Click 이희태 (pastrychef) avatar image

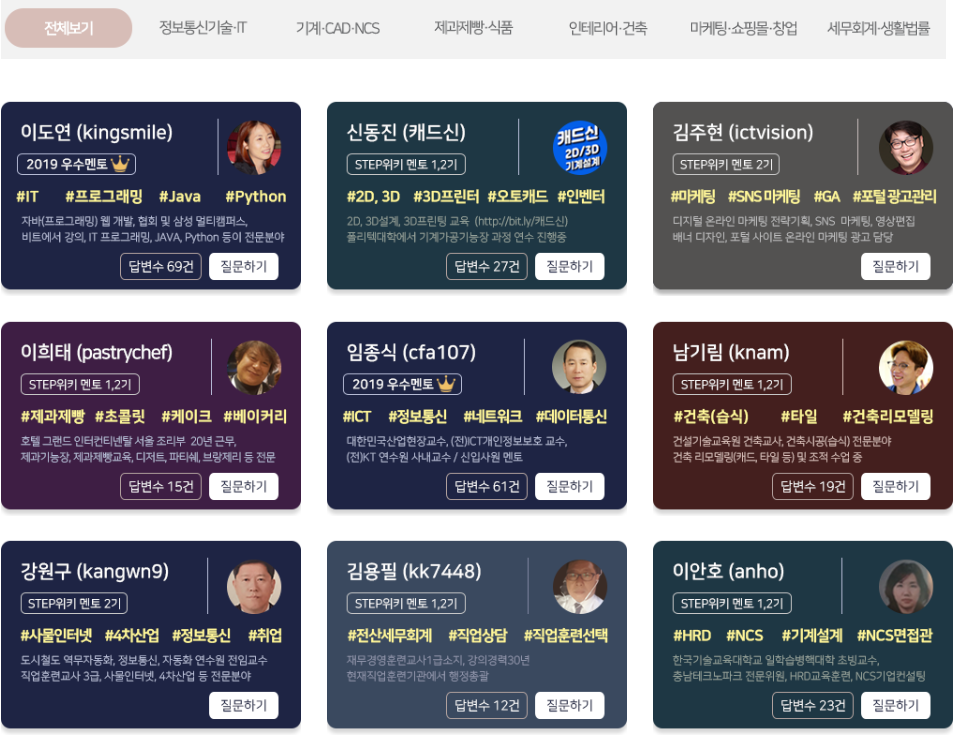click(254, 367)
